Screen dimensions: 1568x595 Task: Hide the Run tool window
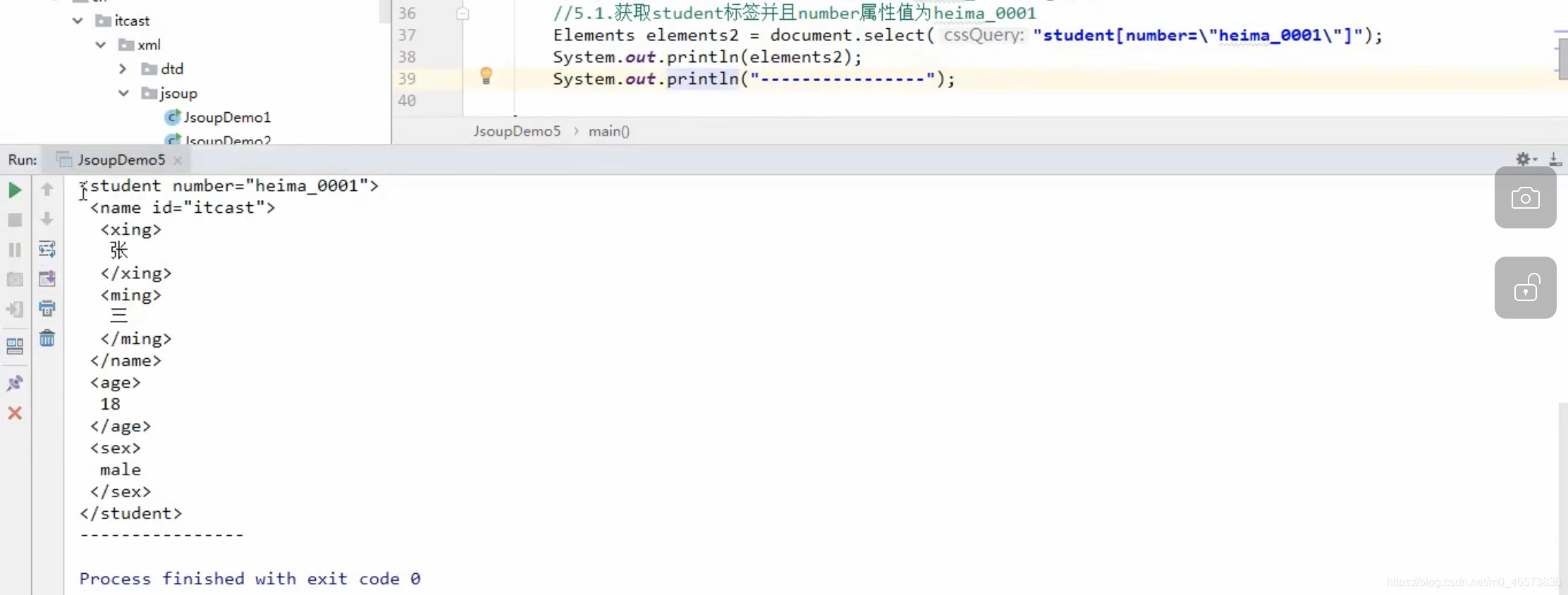1555,159
